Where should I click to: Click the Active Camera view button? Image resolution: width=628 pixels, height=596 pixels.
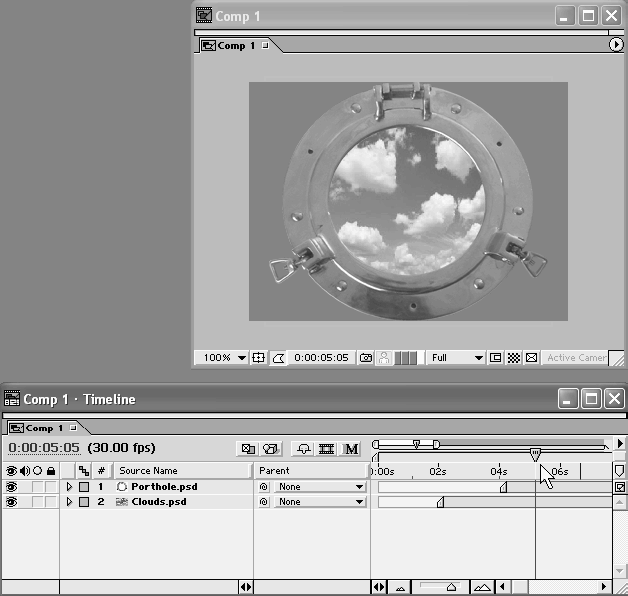point(575,358)
